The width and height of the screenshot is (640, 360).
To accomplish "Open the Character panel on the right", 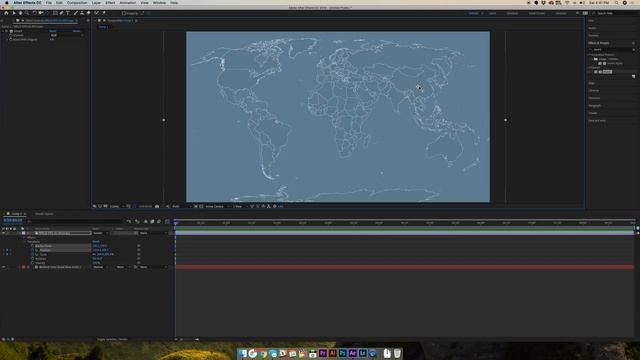I will click(594, 98).
